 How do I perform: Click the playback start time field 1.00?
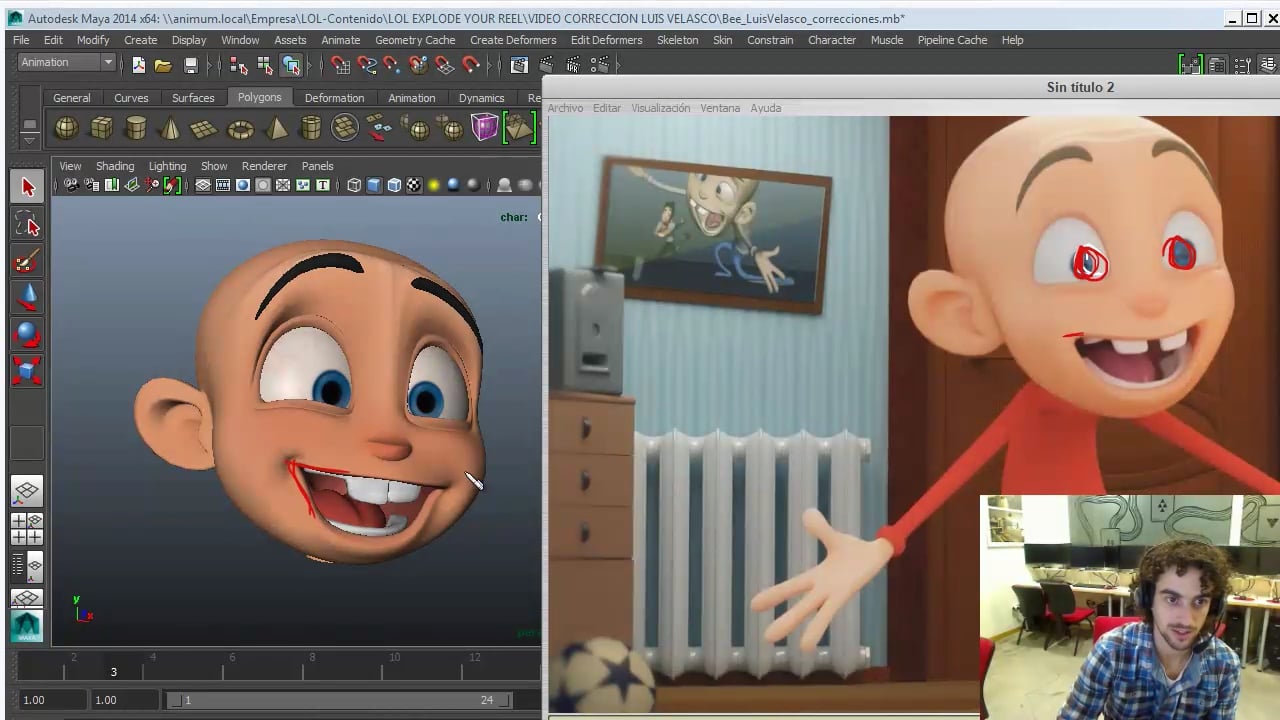pos(123,700)
